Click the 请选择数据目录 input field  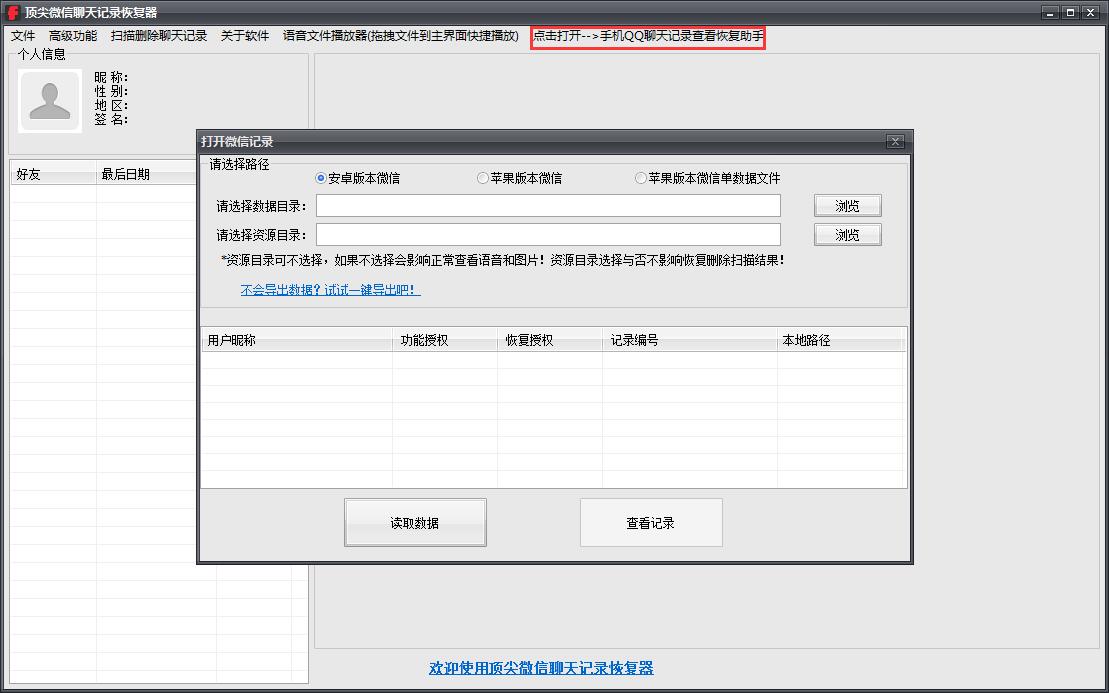point(548,206)
